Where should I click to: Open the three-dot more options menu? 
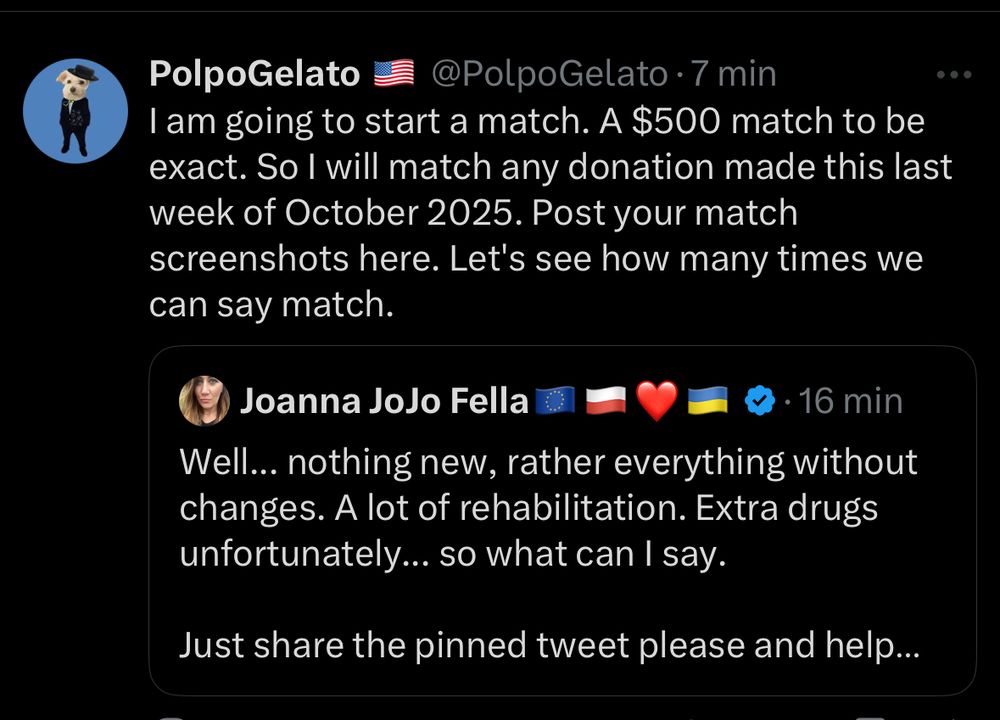point(953,74)
